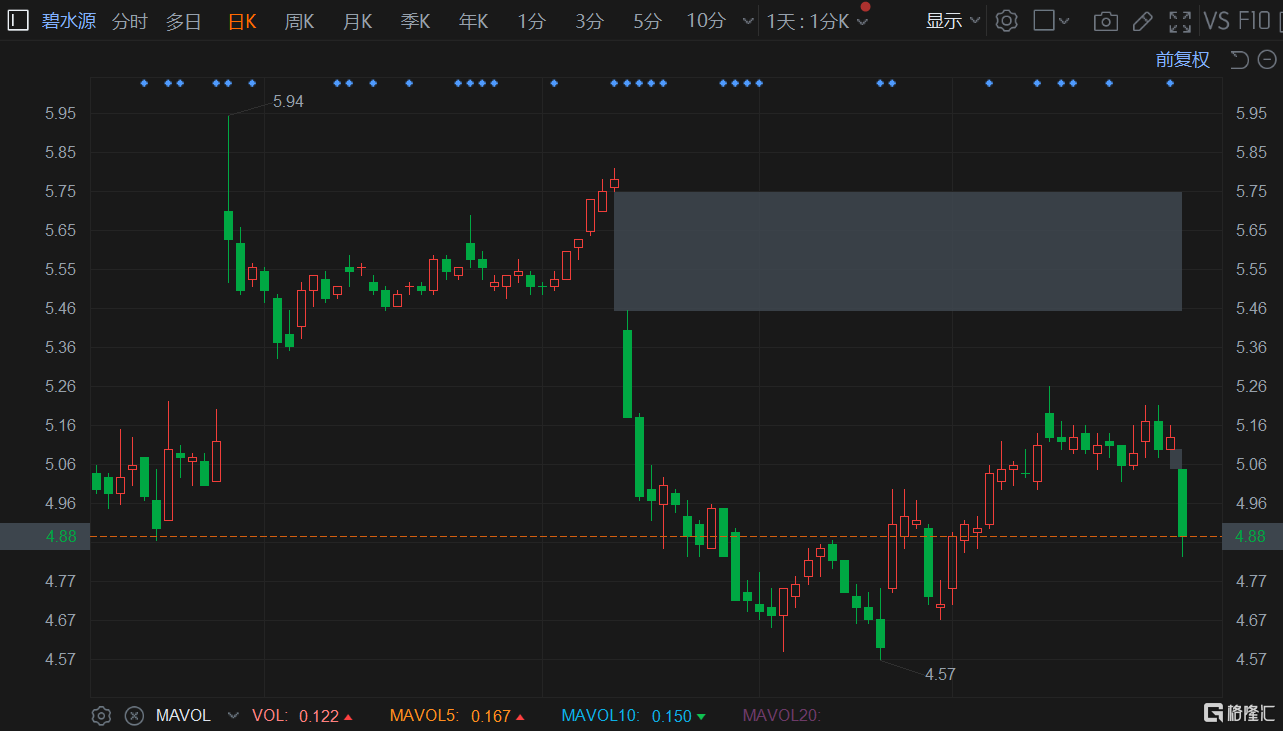Open chart settings gear in top toolbar

click(1007, 21)
